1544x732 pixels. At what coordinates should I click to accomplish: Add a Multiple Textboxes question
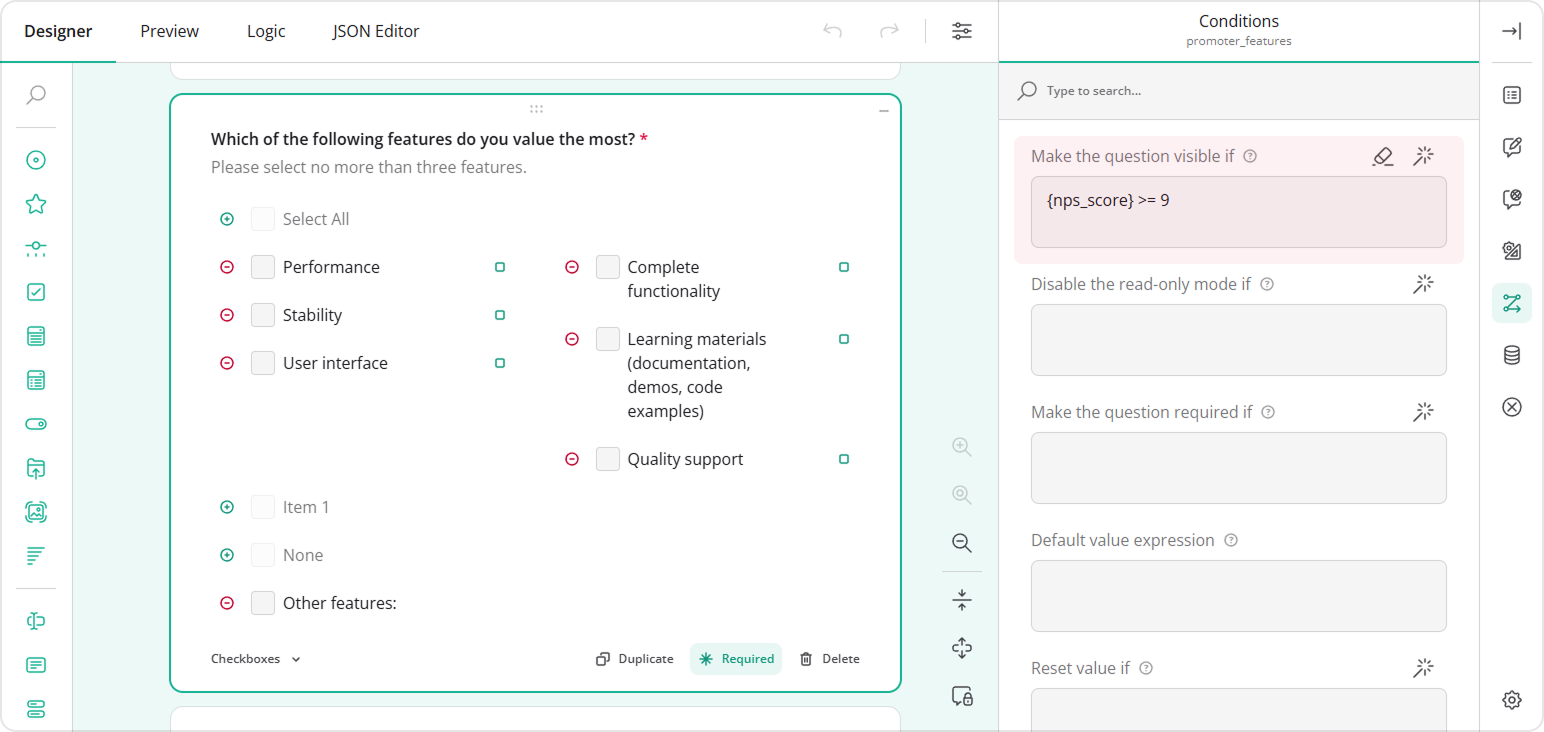pyautogui.click(x=36, y=709)
